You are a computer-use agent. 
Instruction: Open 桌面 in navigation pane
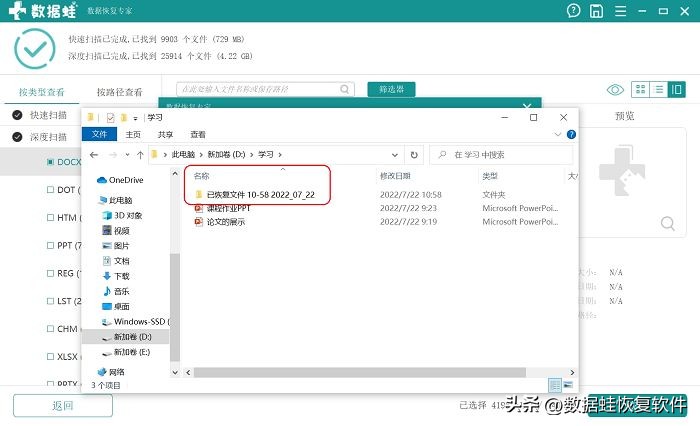[116, 306]
